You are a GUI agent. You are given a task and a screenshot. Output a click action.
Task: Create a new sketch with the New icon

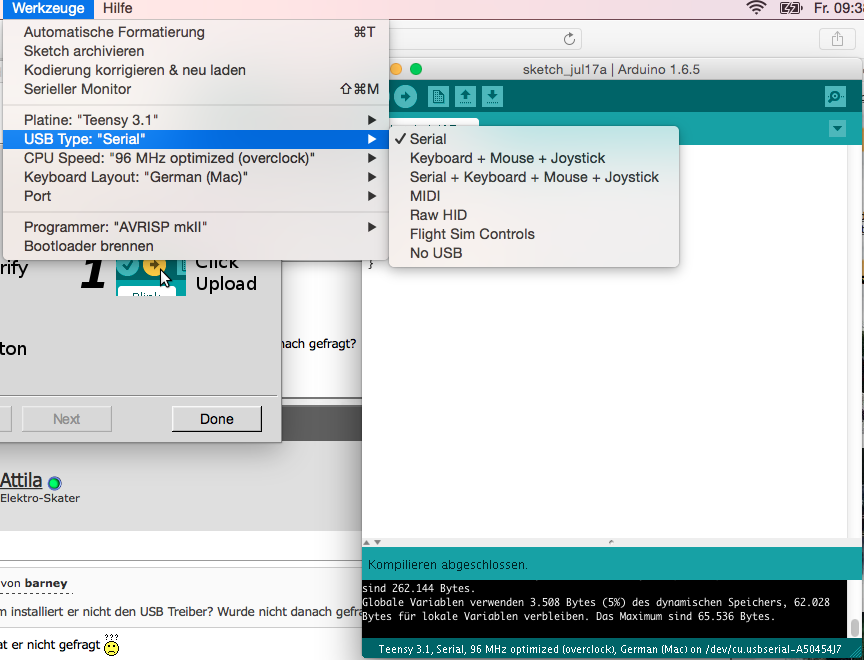pyautogui.click(x=438, y=97)
